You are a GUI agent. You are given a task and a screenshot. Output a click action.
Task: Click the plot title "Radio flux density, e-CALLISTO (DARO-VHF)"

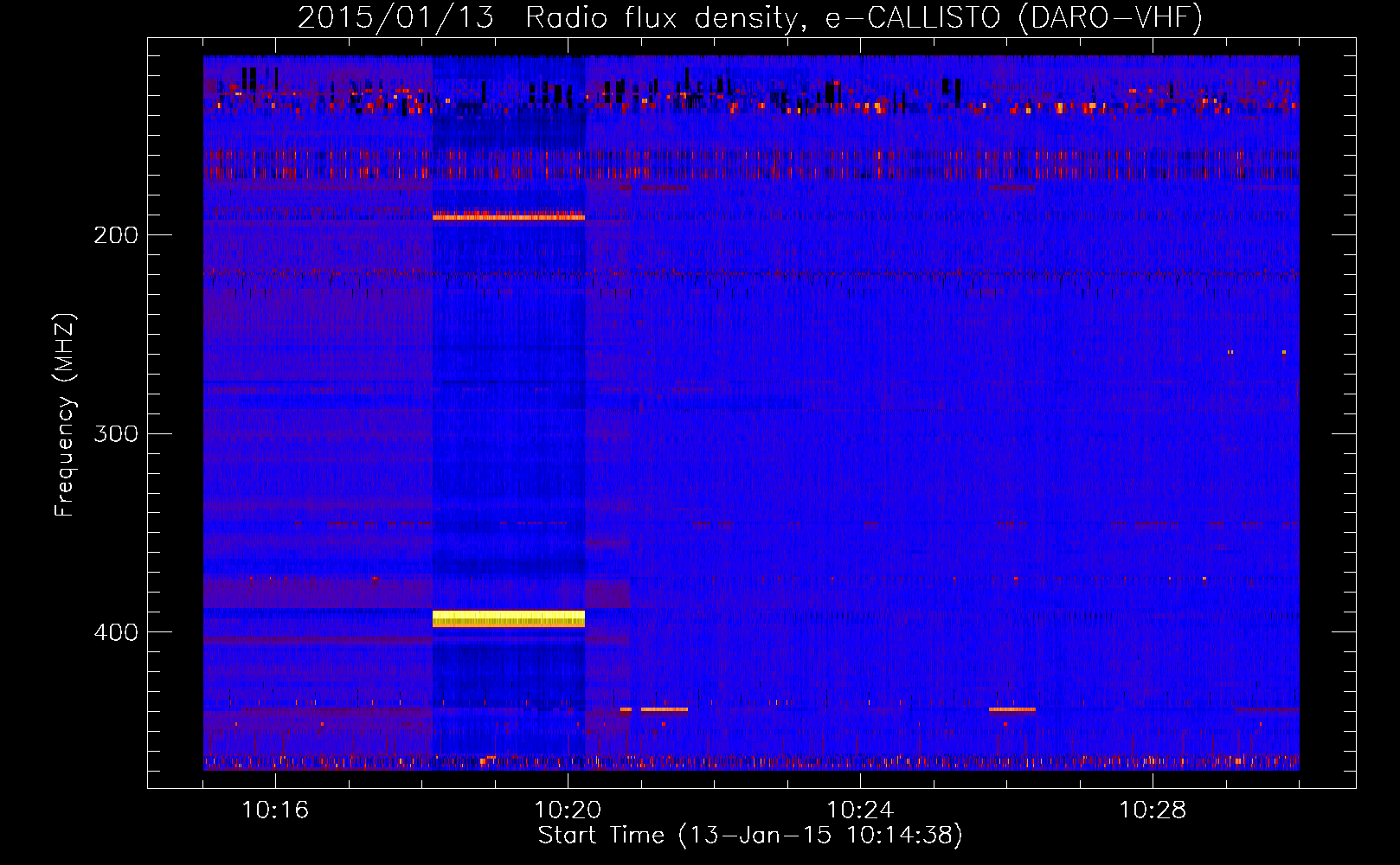(864, 17)
